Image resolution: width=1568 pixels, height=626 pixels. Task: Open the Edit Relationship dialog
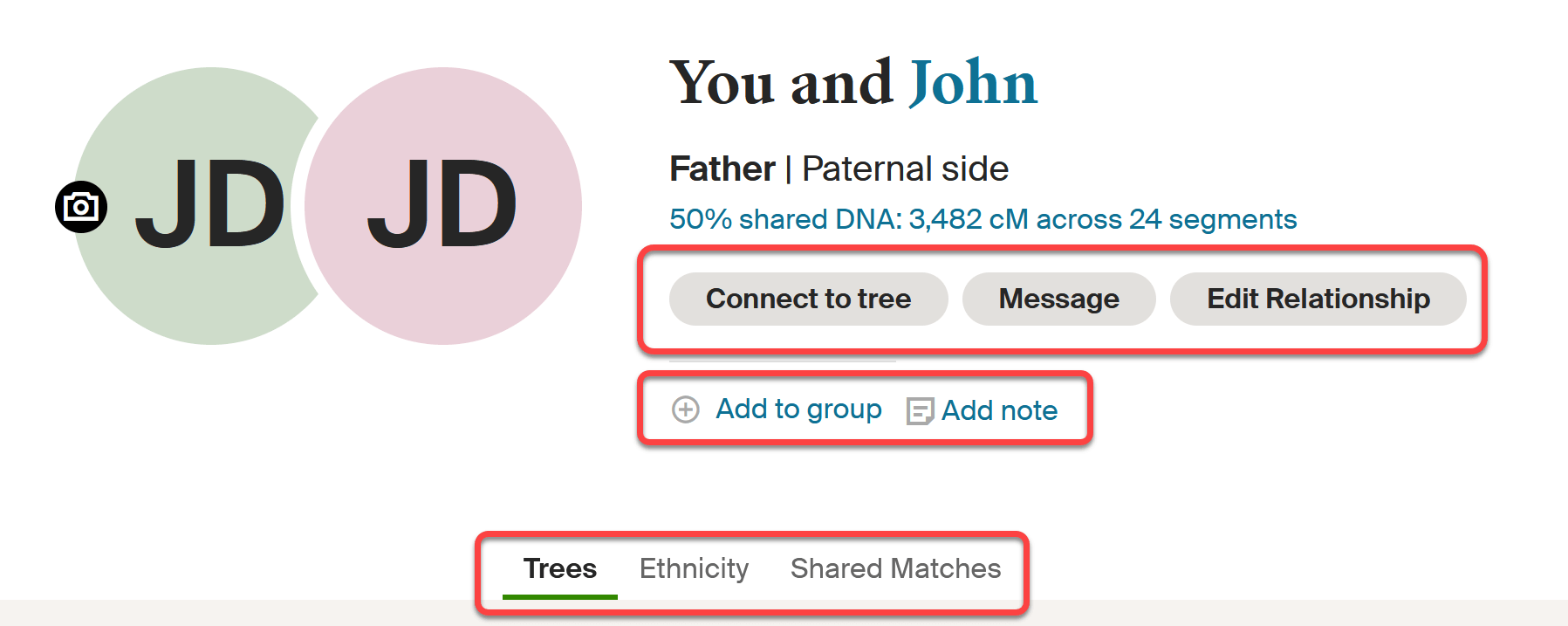tap(1318, 299)
